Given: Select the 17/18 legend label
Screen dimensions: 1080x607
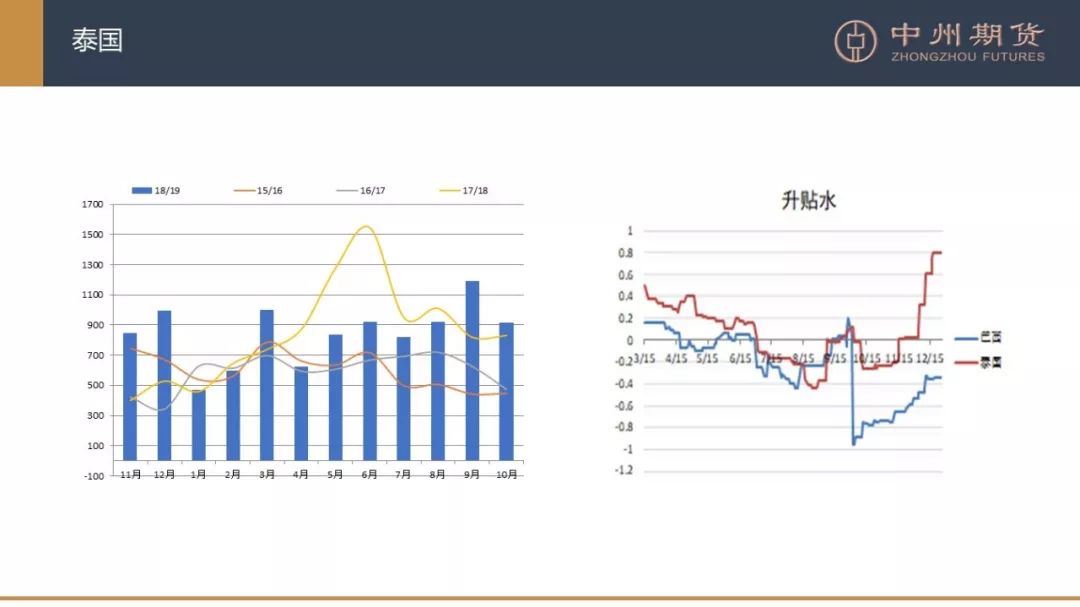Looking at the screenshot, I should (x=475, y=190).
